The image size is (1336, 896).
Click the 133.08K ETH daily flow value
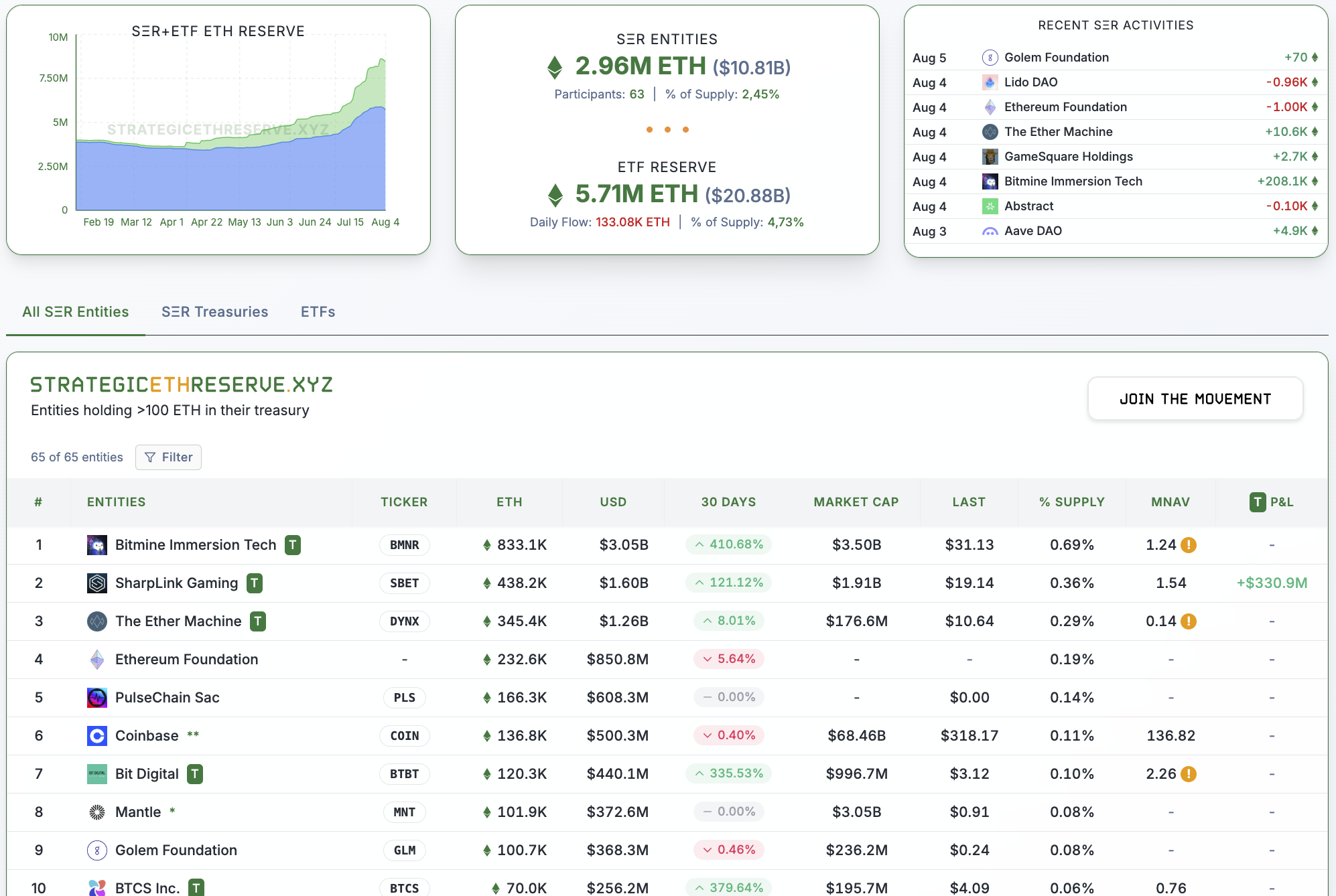(632, 222)
